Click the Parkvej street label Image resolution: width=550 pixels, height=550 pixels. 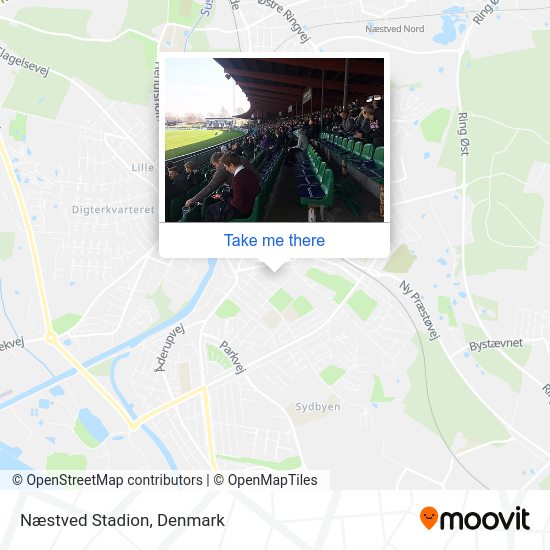coord(232,357)
